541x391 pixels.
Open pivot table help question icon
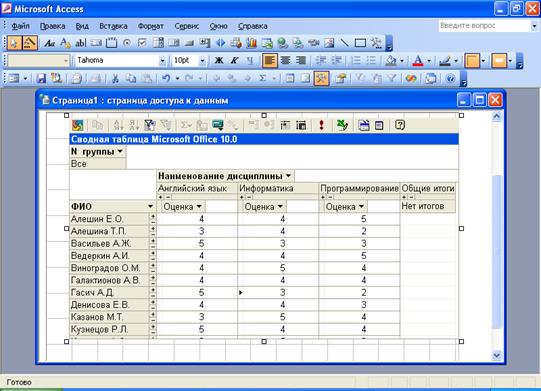click(400, 125)
